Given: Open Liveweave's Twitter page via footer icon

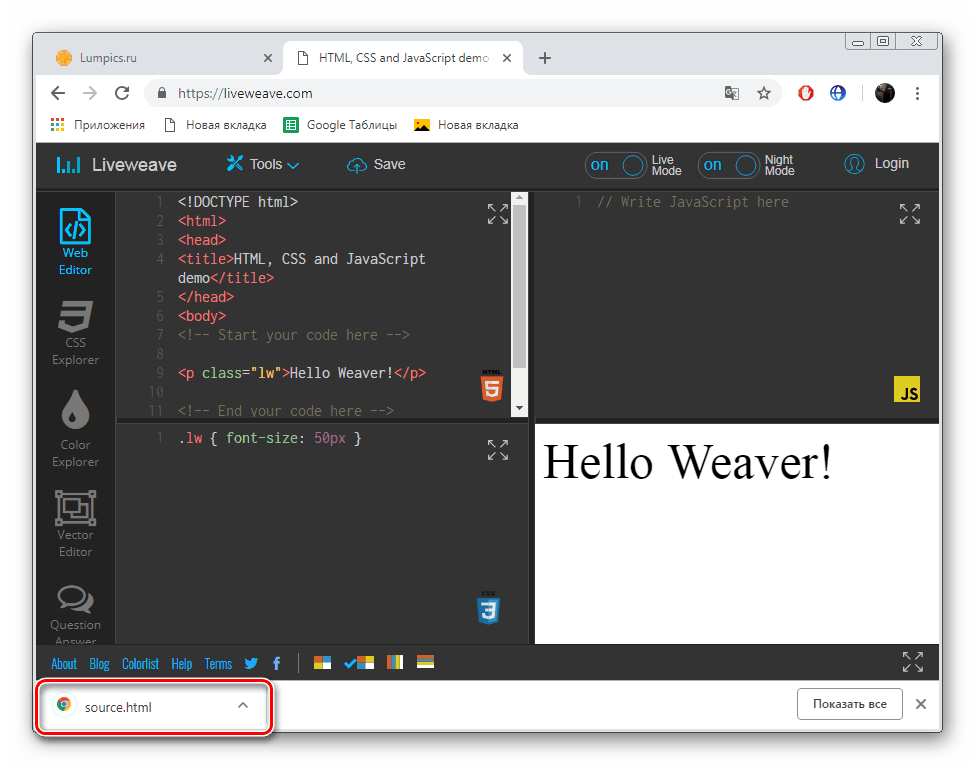Looking at the screenshot, I should click(x=251, y=663).
